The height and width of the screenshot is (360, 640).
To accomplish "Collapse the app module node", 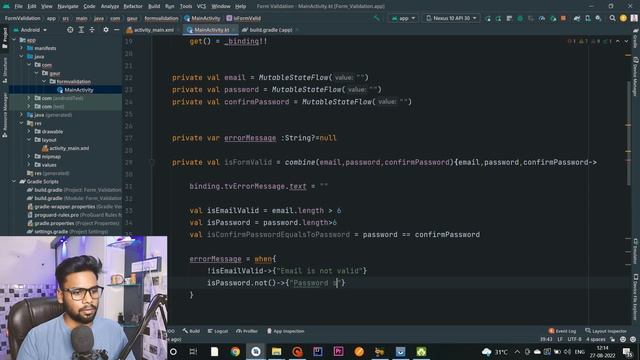I will click(15, 40).
